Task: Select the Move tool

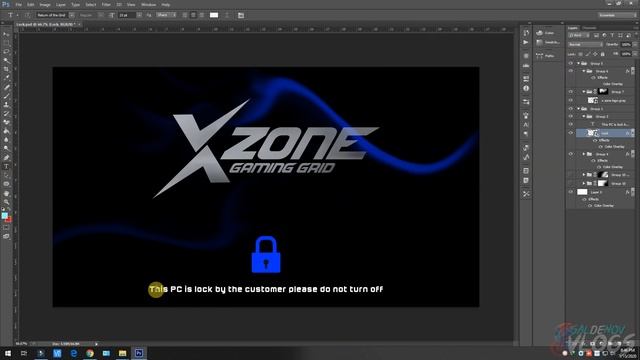Action: pos(7,34)
